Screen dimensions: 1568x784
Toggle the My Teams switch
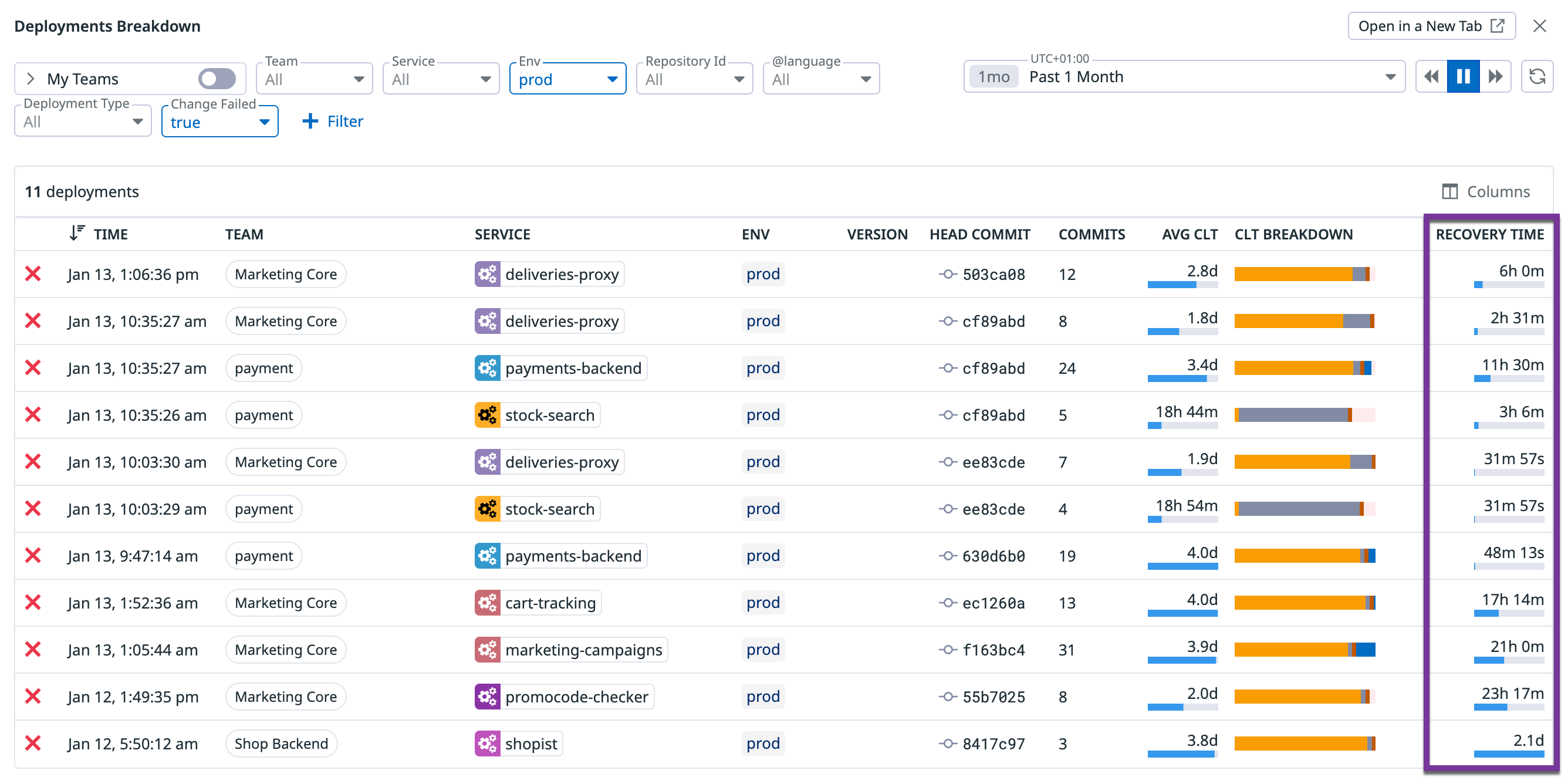click(x=217, y=79)
